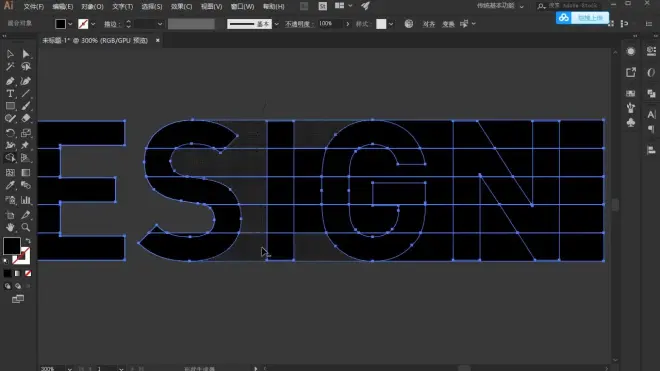Open the graphic style dropdown
660x371 pixels.
point(391,24)
